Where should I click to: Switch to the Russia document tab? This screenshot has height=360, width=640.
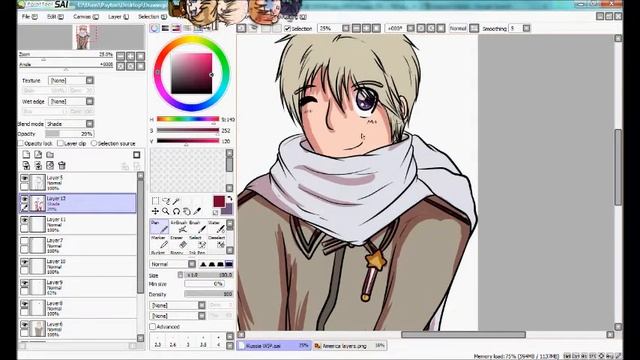273,346
